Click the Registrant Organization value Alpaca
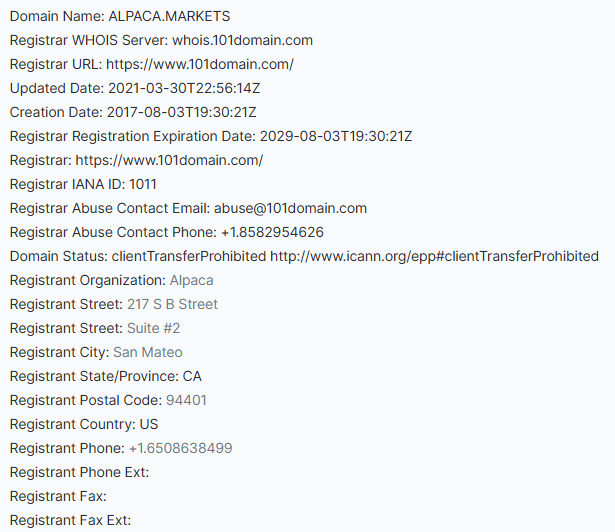 pyautogui.click(x=191, y=280)
